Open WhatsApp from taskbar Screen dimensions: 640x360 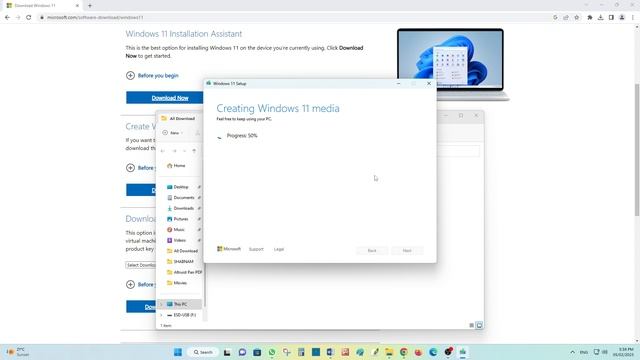(272, 352)
